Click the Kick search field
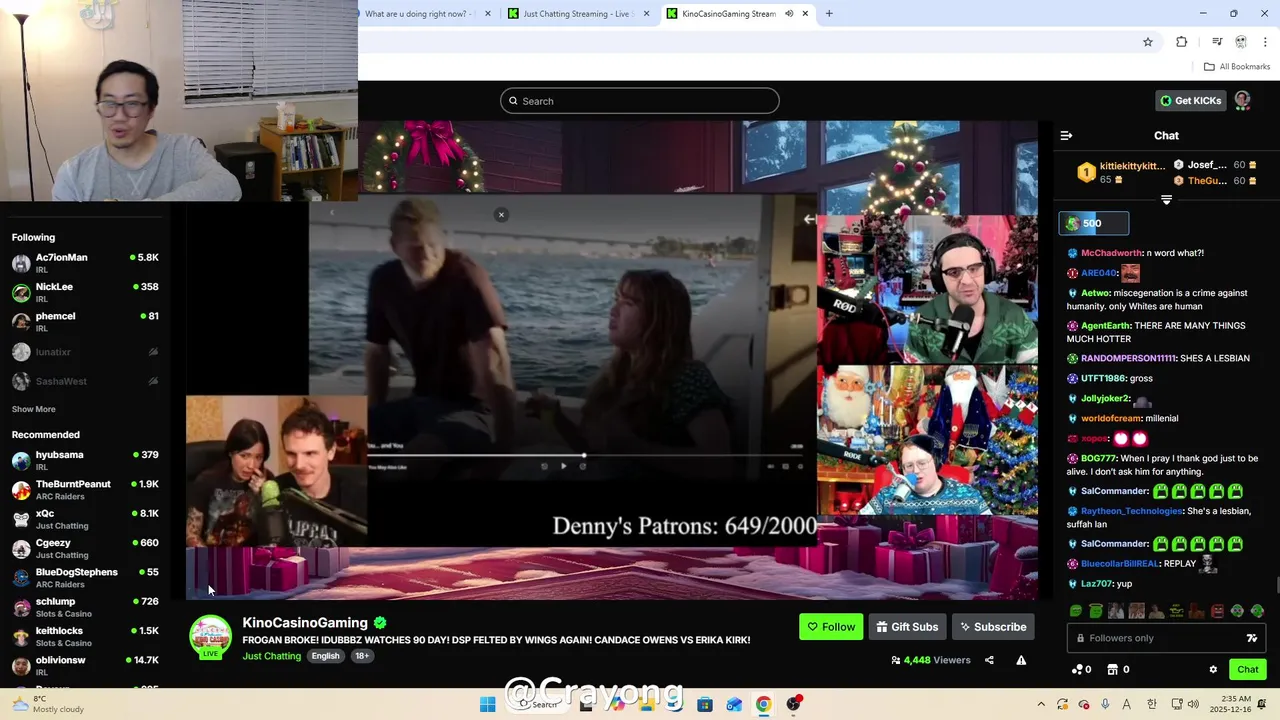This screenshot has width=1280, height=720. pyautogui.click(x=640, y=101)
